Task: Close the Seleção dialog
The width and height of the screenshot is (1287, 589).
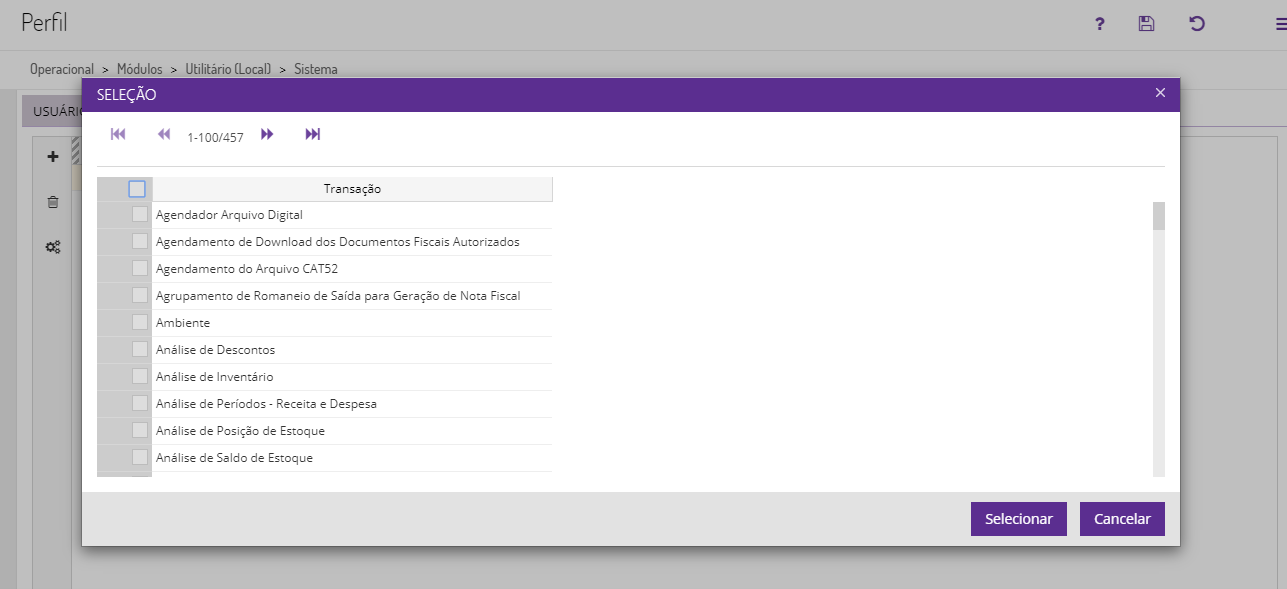Action: tap(1160, 93)
